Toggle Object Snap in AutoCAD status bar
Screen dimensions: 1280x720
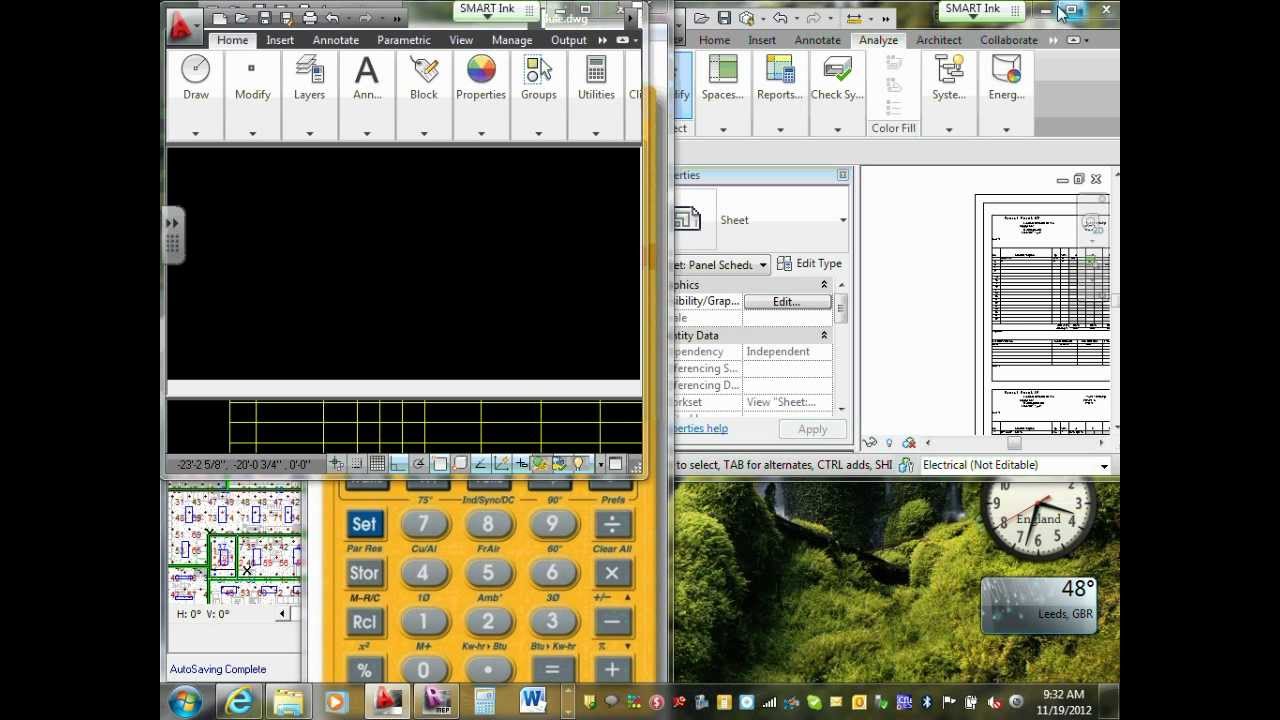pos(439,464)
